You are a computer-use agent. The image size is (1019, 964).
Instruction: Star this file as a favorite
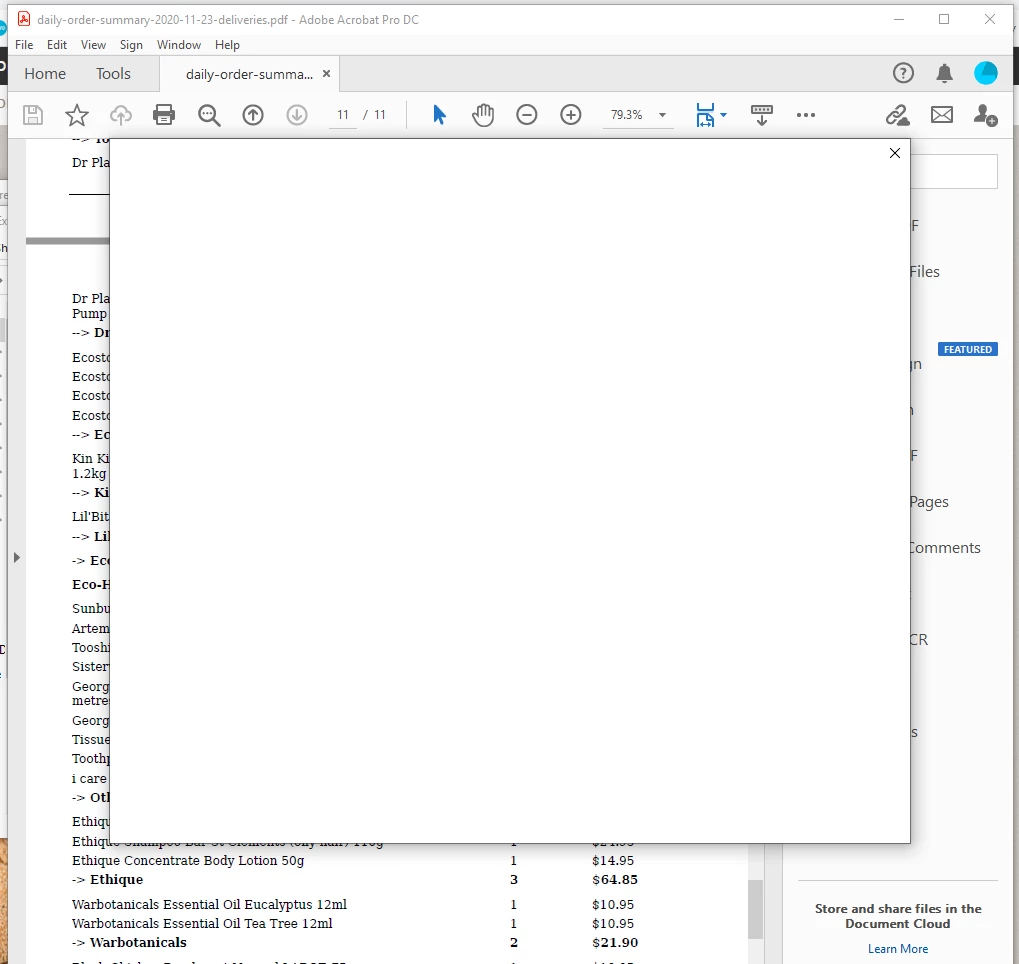pyautogui.click(x=77, y=115)
